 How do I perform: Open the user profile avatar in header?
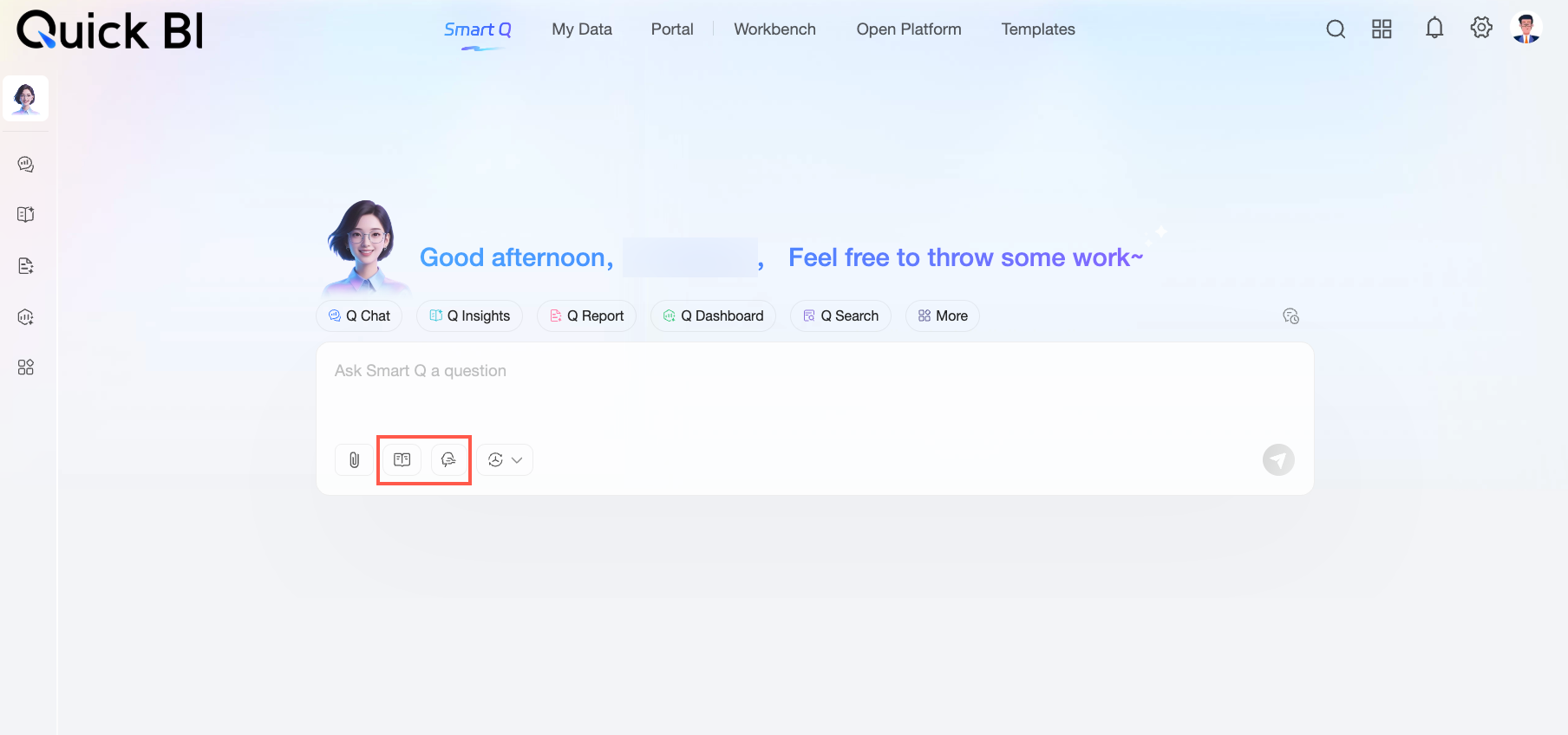click(1526, 28)
